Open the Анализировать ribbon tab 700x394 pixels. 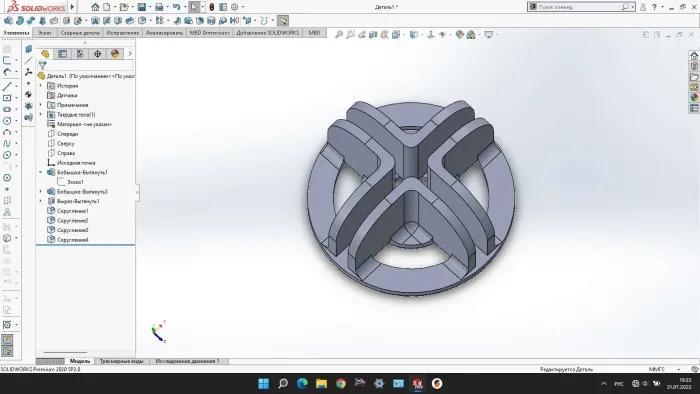point(164,33)
